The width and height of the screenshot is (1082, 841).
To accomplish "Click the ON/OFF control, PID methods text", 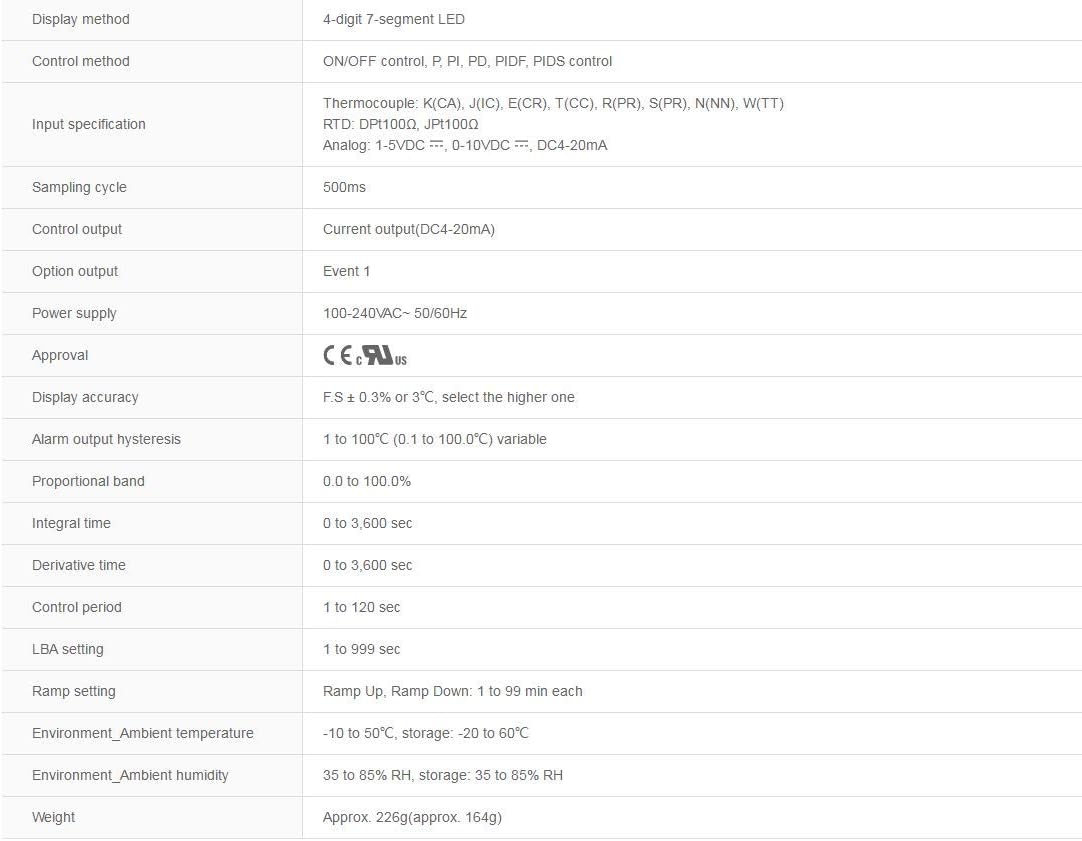I will (x=467, y=61).
